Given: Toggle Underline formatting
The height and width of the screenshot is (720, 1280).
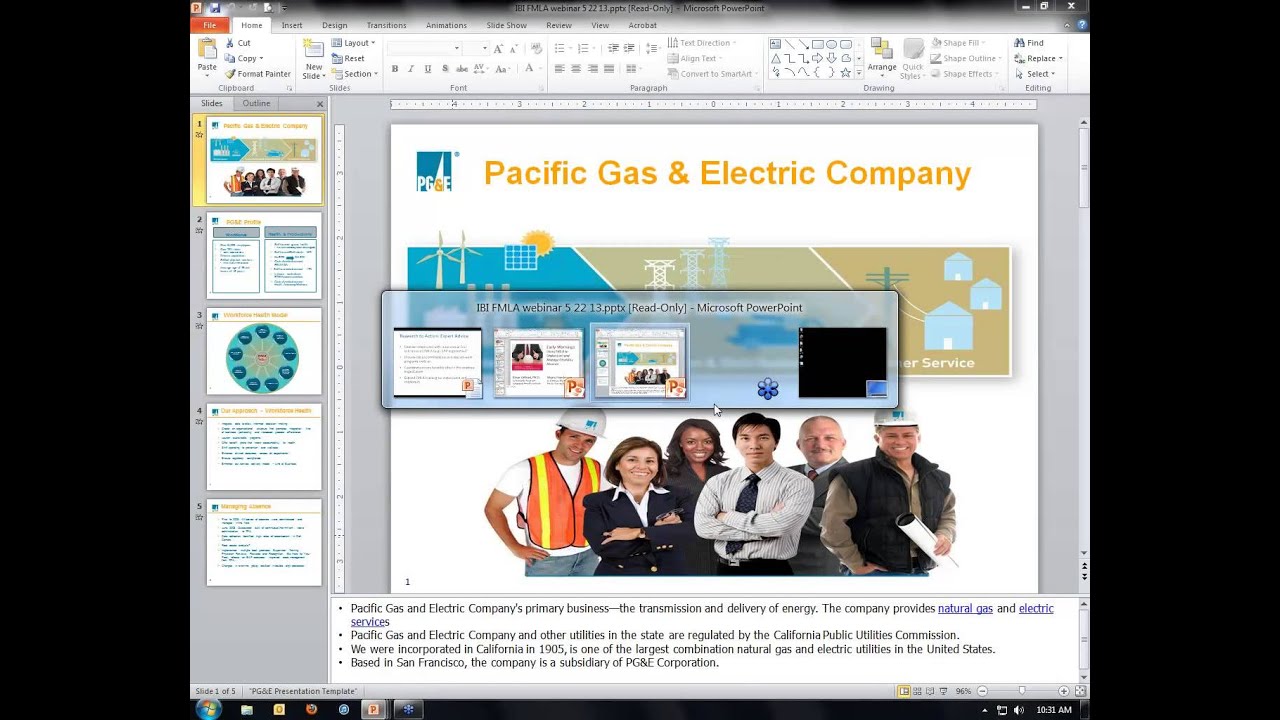Looking at the screenshot, I should point(428,69).
